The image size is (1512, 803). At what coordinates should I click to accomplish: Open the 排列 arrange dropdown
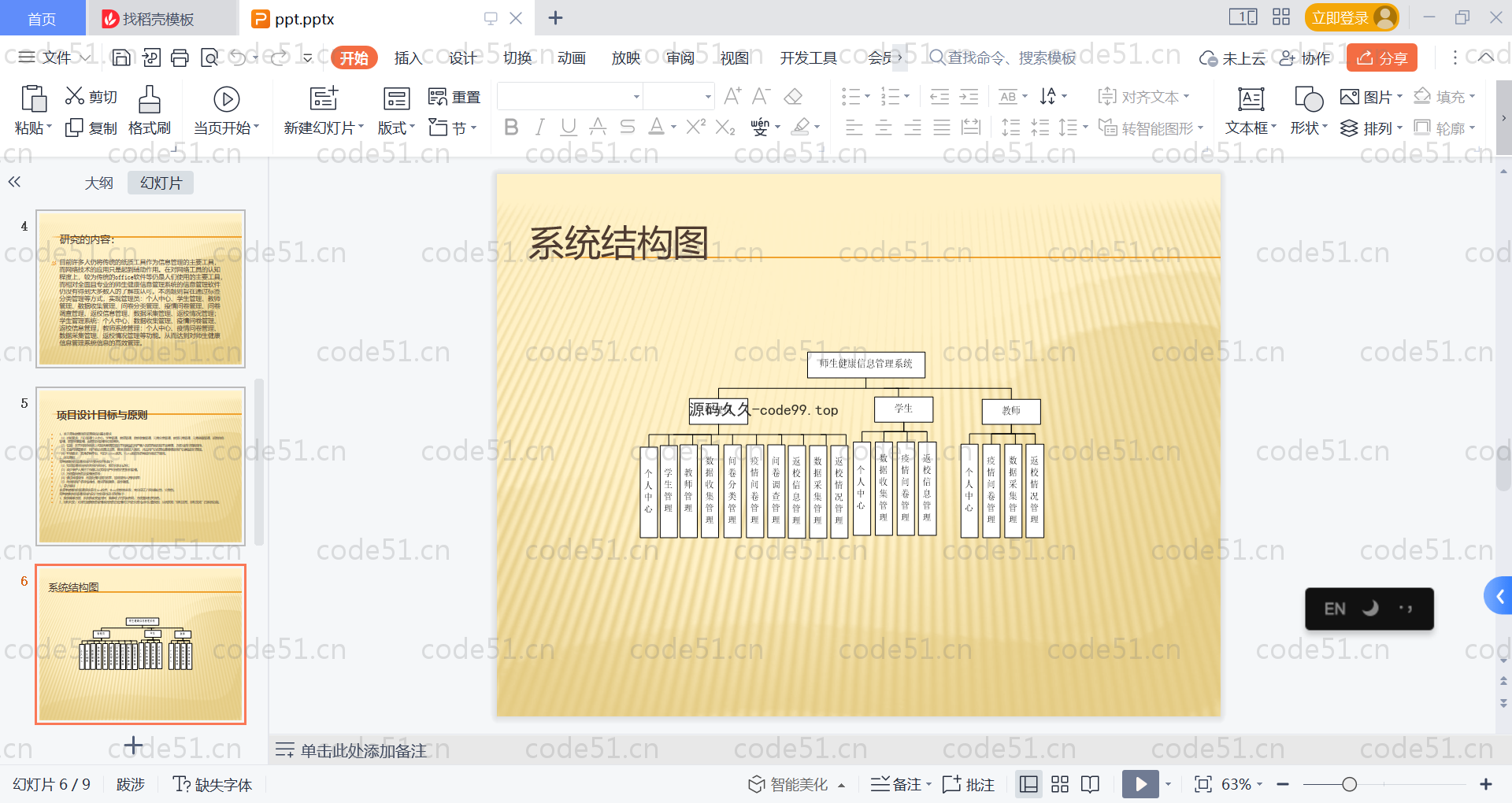click(1371, 128)
